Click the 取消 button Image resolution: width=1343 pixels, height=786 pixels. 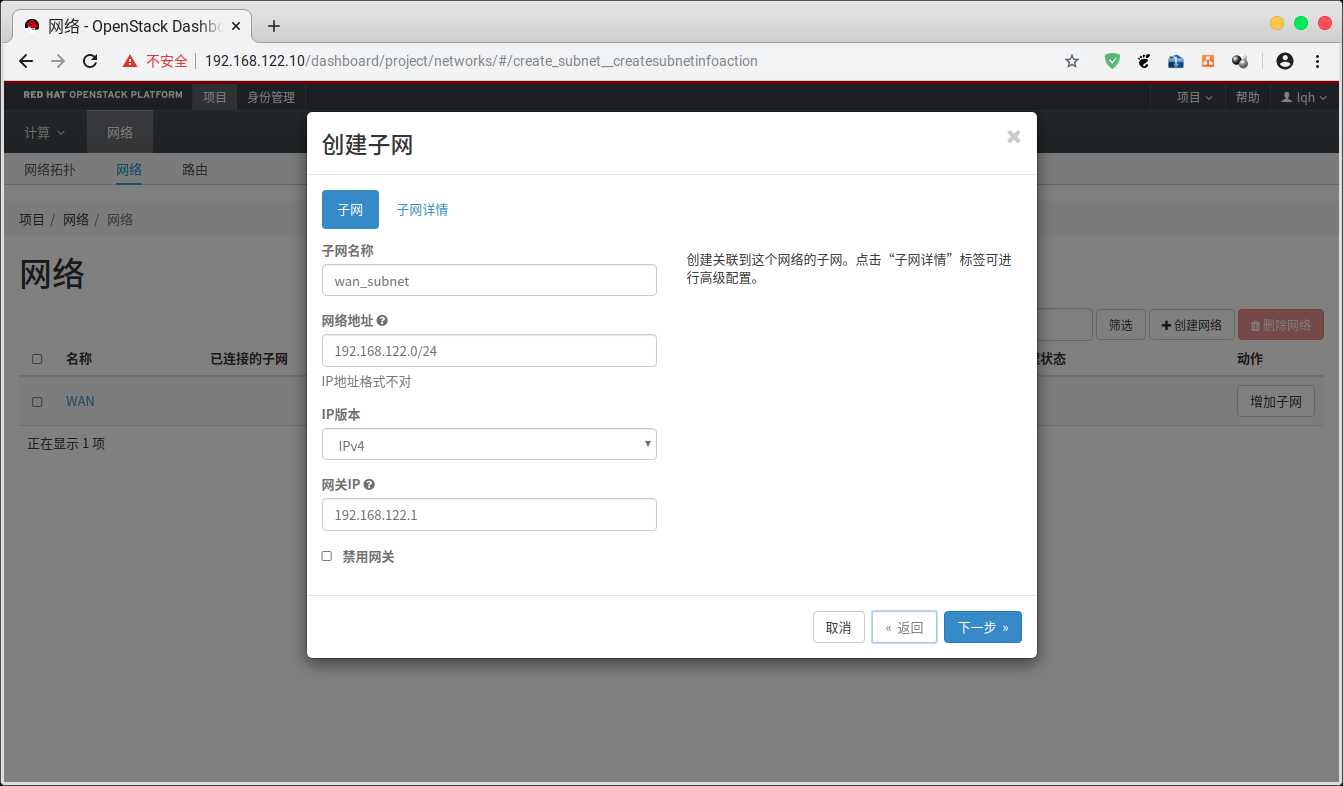click(x=838, y=627)
